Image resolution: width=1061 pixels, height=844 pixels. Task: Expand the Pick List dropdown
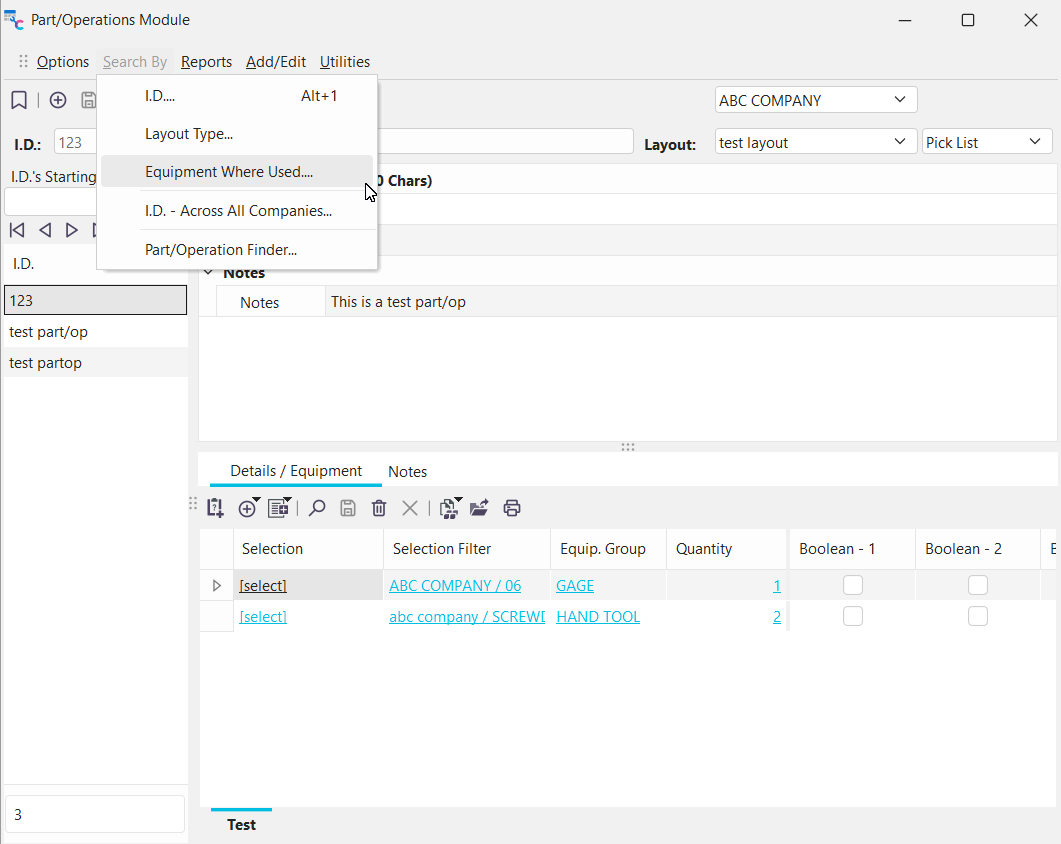coord(1035,143)
